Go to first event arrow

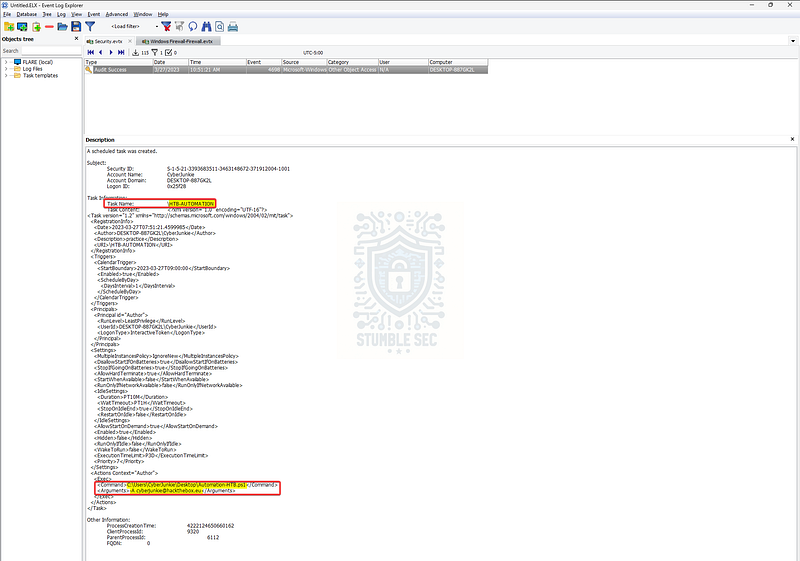[91, 53]
